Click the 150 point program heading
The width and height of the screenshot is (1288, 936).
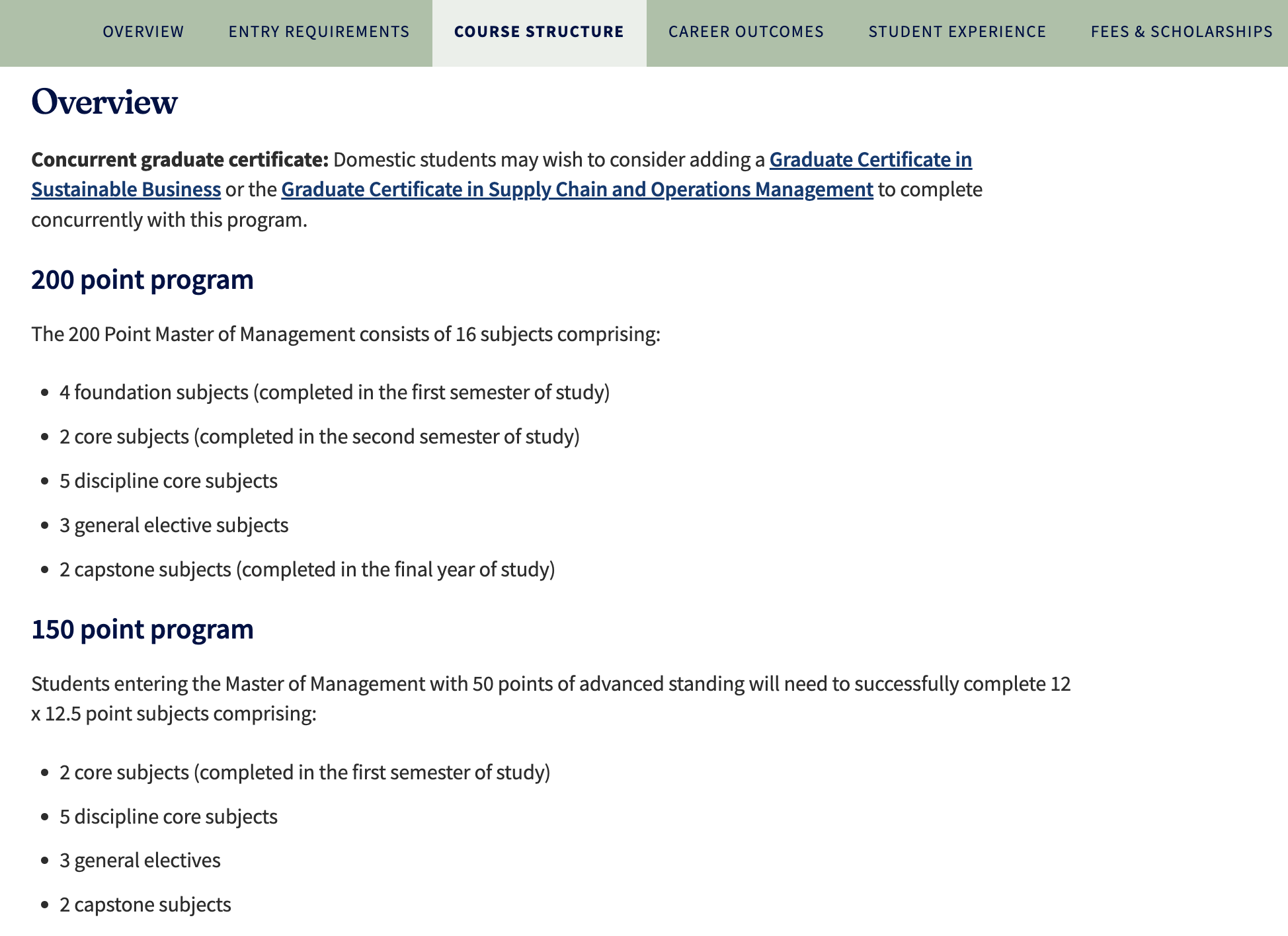tap(142, 629)
